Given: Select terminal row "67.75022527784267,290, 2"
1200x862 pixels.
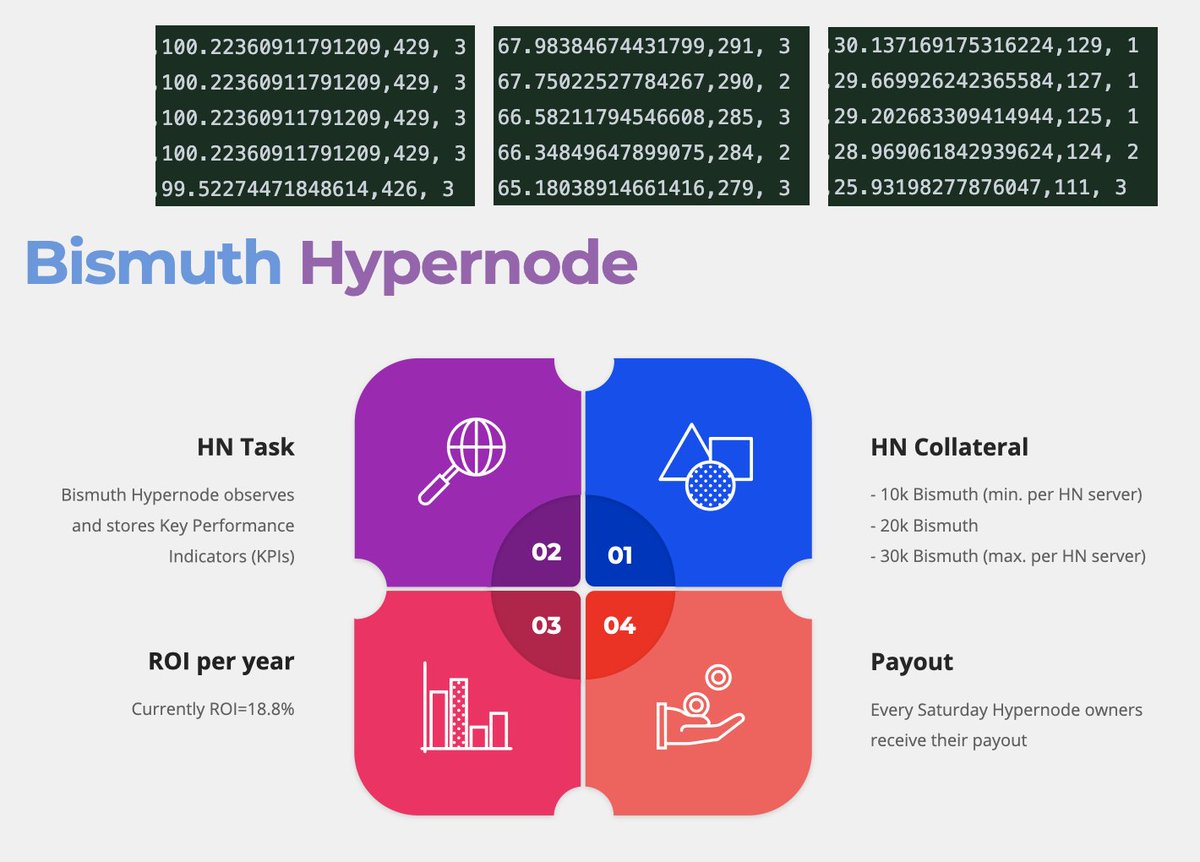Looking at the screenshot, I should (644, 81).
